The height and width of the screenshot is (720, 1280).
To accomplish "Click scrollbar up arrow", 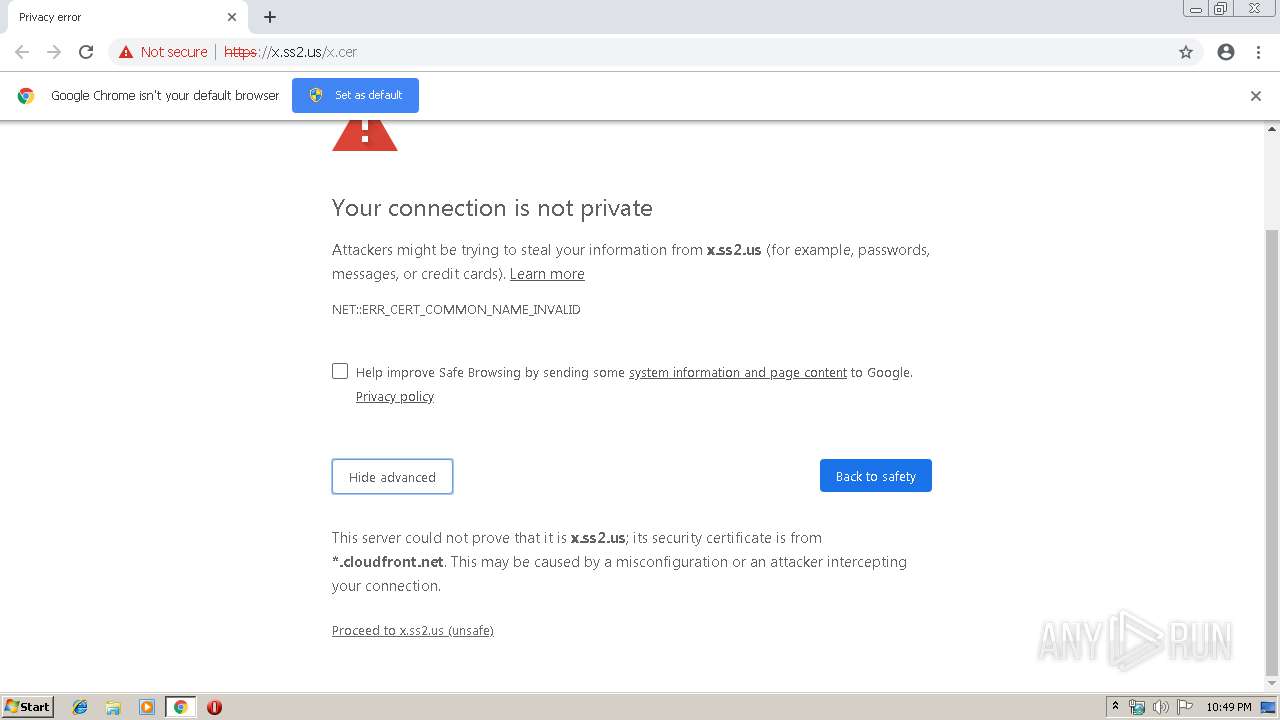I will (x=1272, y=129).
